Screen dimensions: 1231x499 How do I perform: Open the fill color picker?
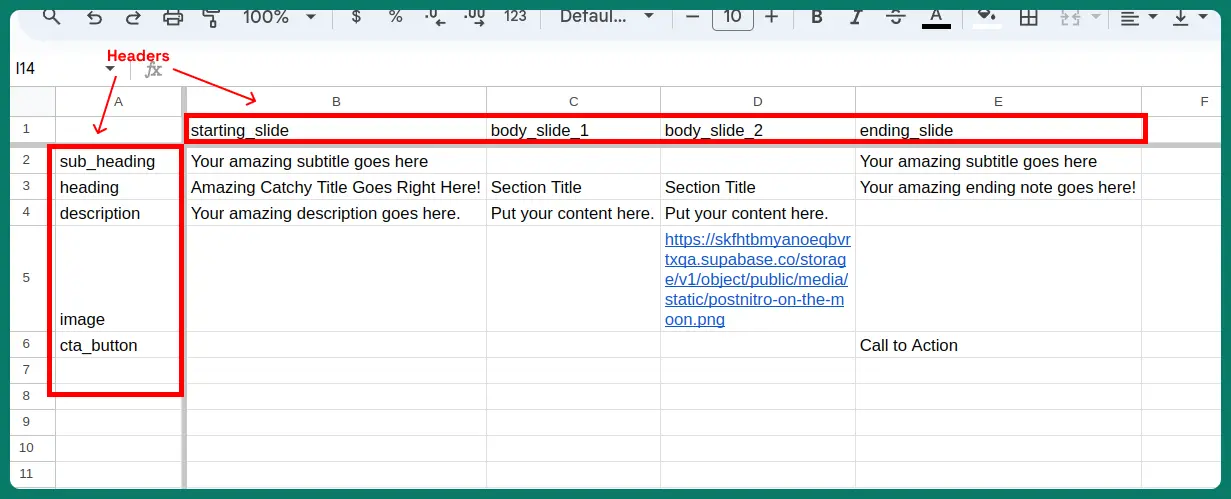click(988, 16)
